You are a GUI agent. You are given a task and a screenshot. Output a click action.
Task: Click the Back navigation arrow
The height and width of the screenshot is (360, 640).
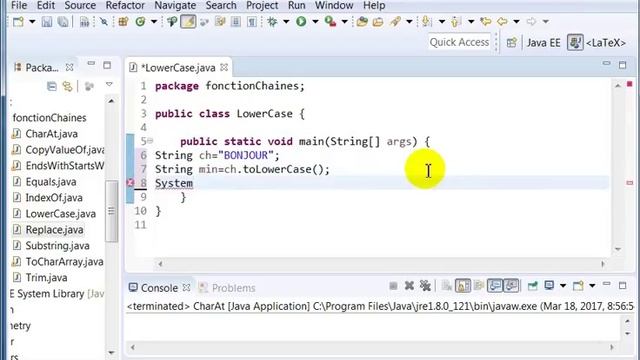pos(502,22)
